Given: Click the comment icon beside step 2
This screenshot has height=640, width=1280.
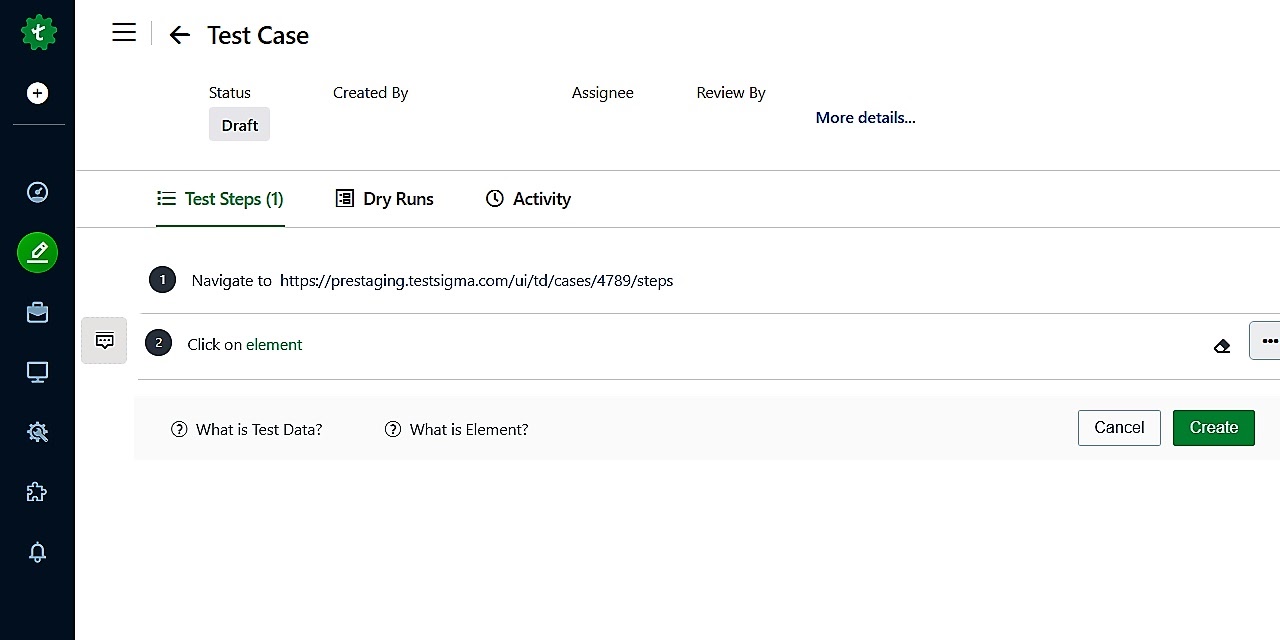Looking at the screenshot, I should 104,340.
